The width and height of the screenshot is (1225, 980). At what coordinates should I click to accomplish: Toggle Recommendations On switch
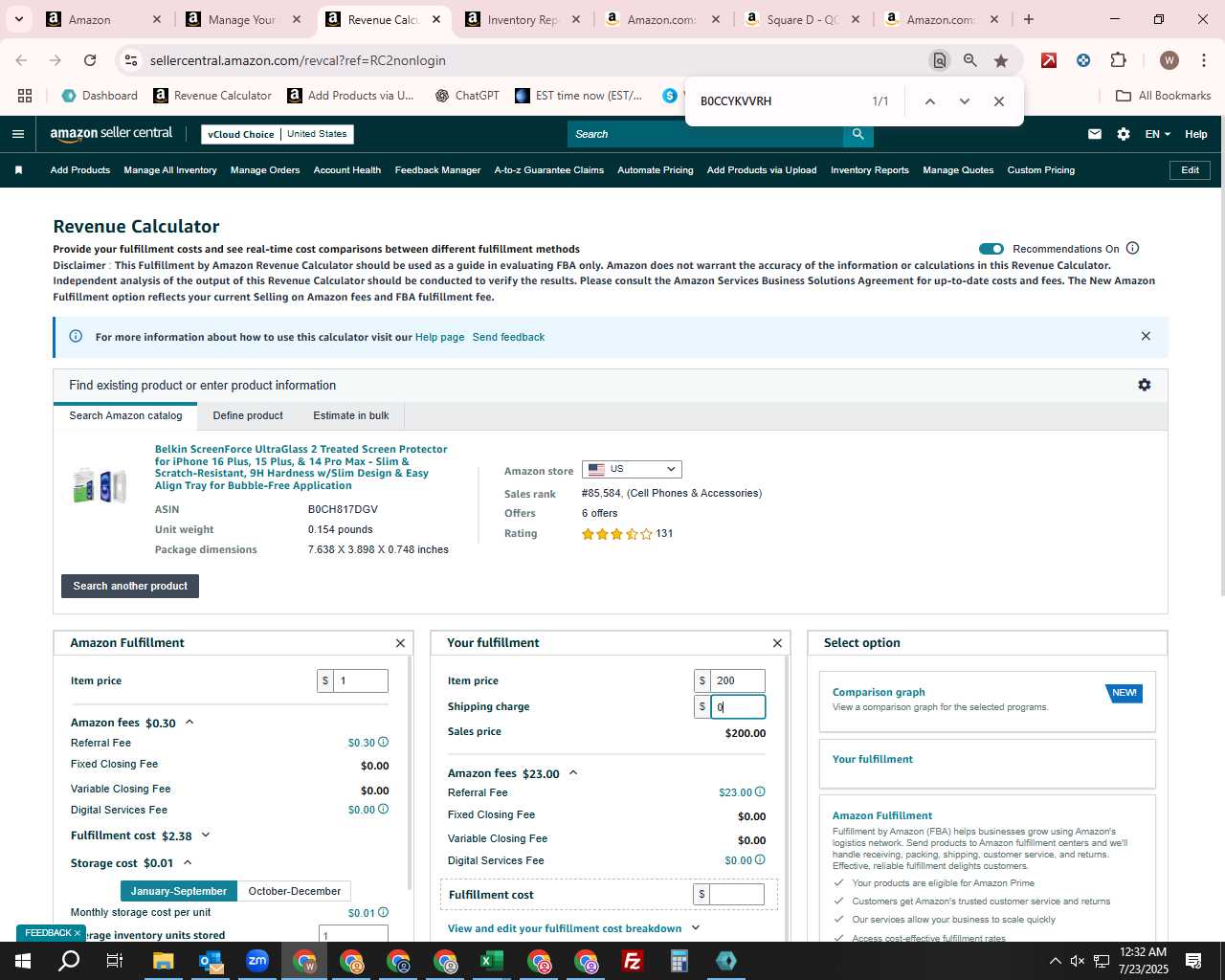pyautogui.click(x=991, y=249)
